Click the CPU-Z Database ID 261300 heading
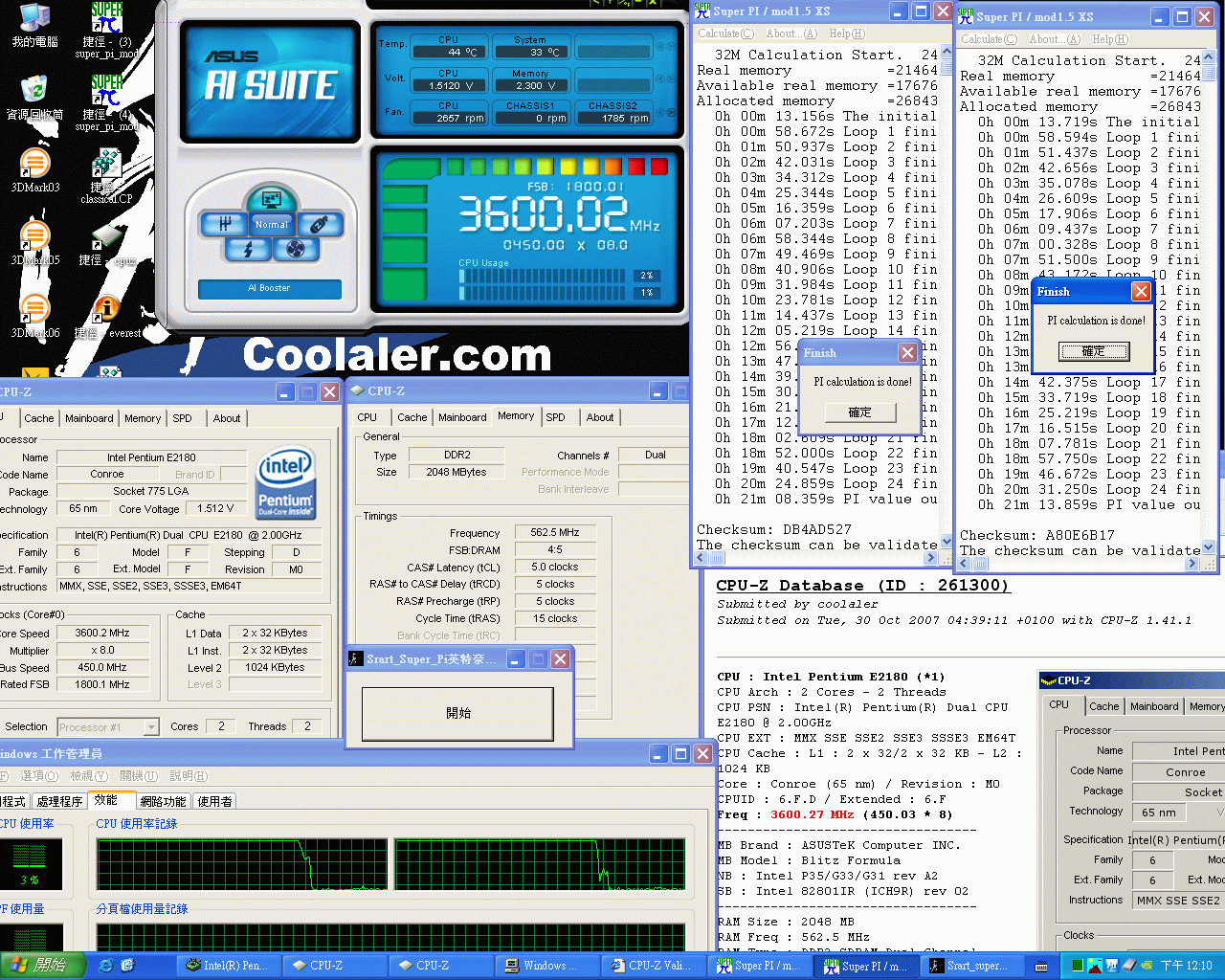Image resolution: width=1225 pixels, height=980 pixels. point(862,586)
